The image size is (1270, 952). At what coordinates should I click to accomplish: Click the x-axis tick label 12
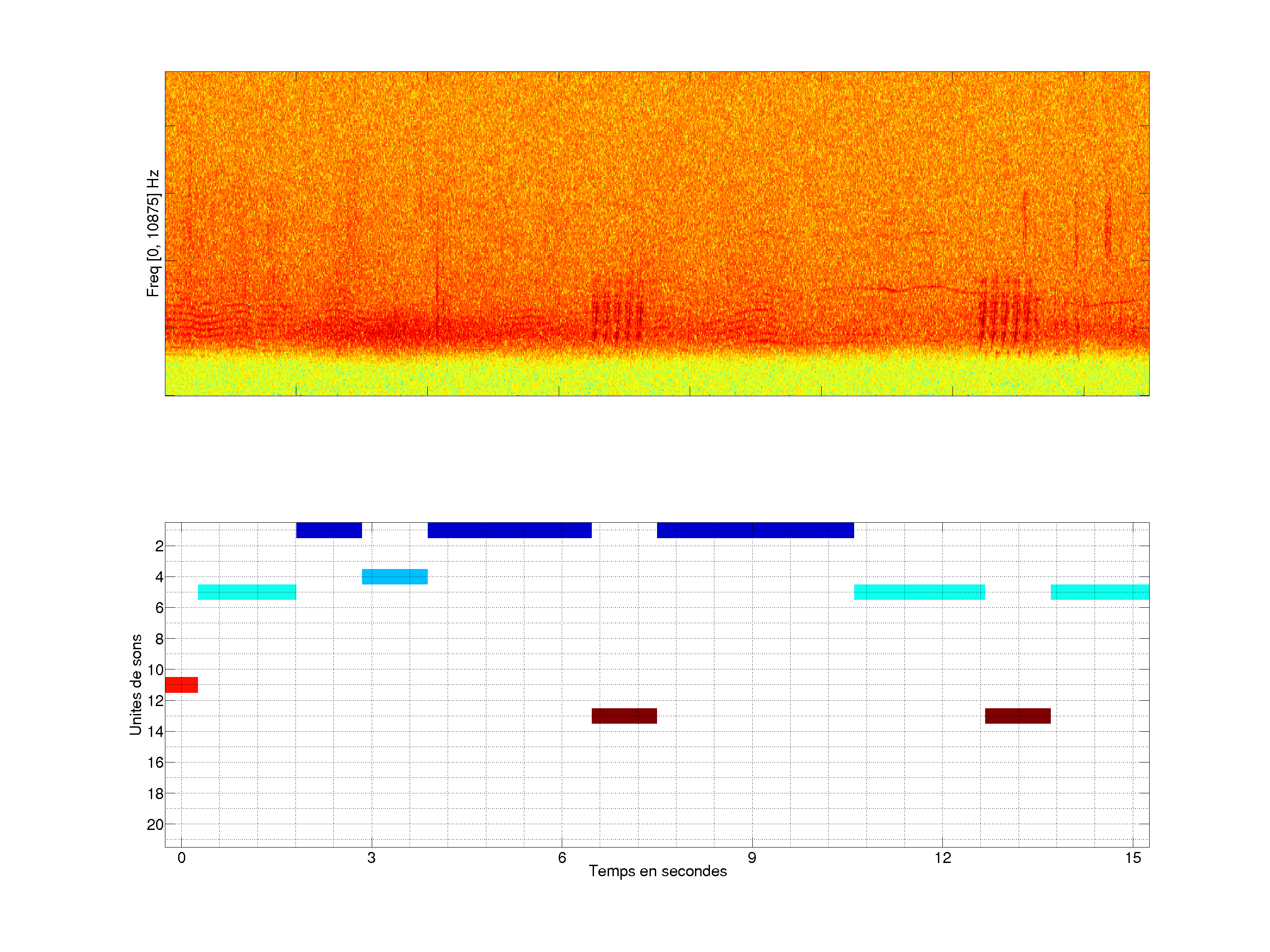[x=942, y=858]
